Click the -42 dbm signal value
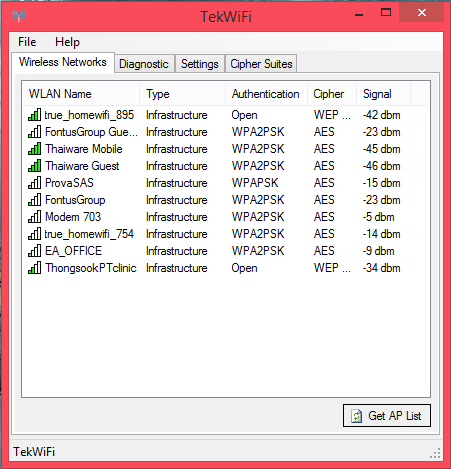 (382, 115)
